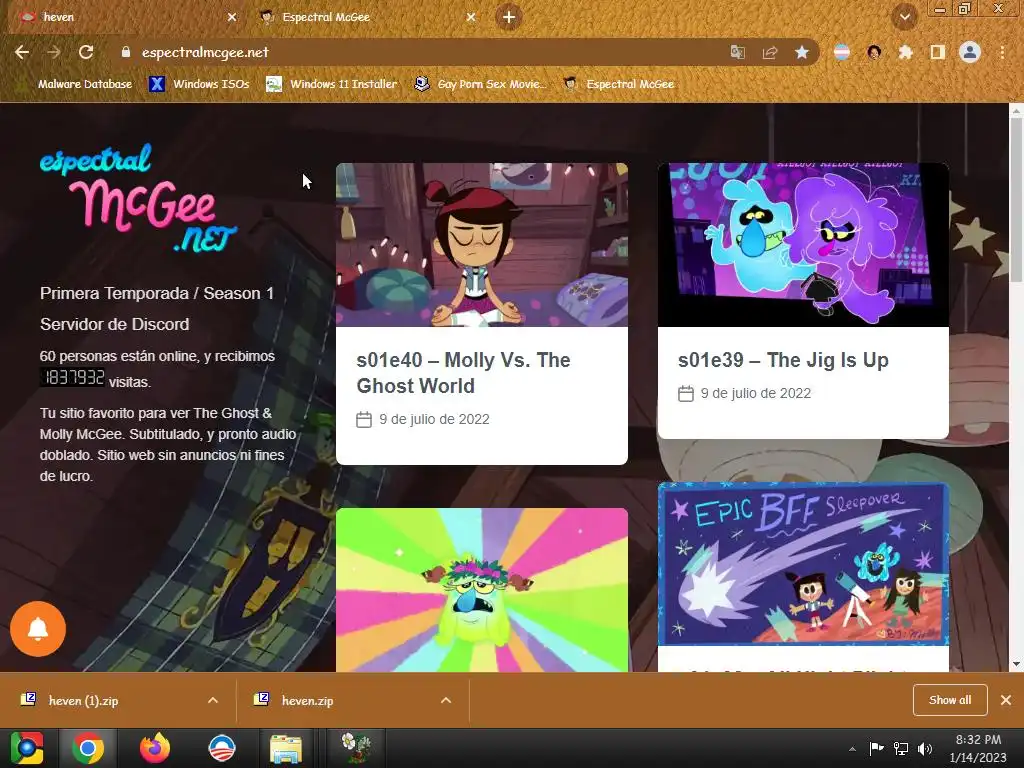Open the Chrome three-dot menu

click(x=1002, y=52)
